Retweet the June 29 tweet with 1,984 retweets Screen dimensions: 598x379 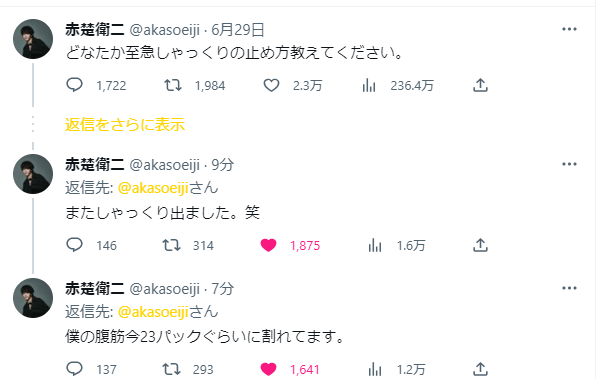coord(173,85)
